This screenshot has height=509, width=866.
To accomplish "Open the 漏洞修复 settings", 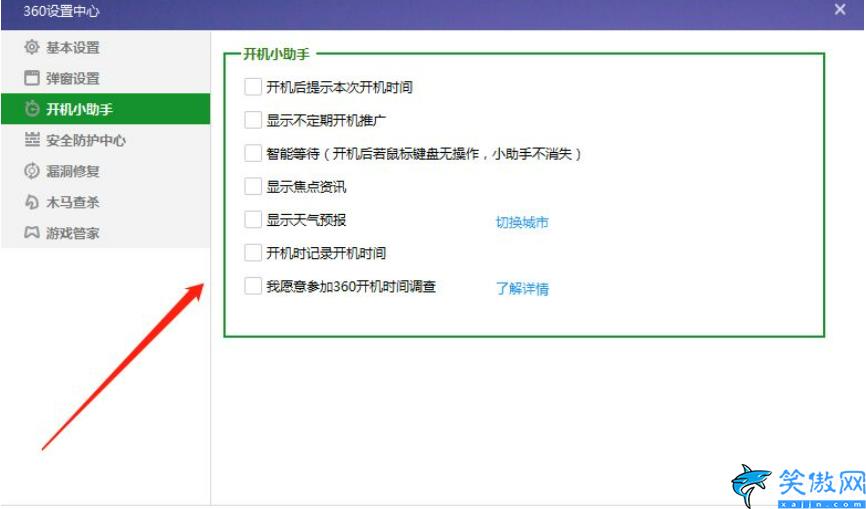I will point(105,171).
